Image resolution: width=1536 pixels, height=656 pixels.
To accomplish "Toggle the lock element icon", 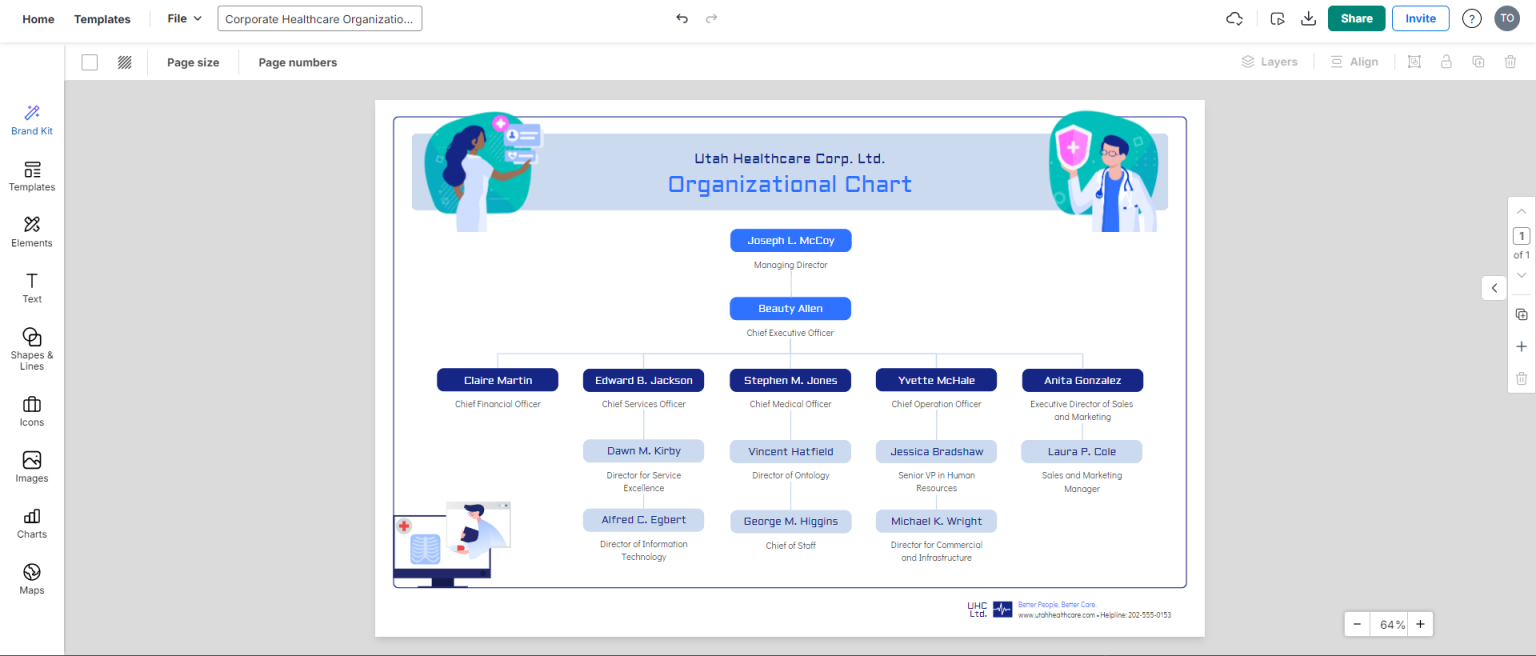I will tap(1446, 61).
